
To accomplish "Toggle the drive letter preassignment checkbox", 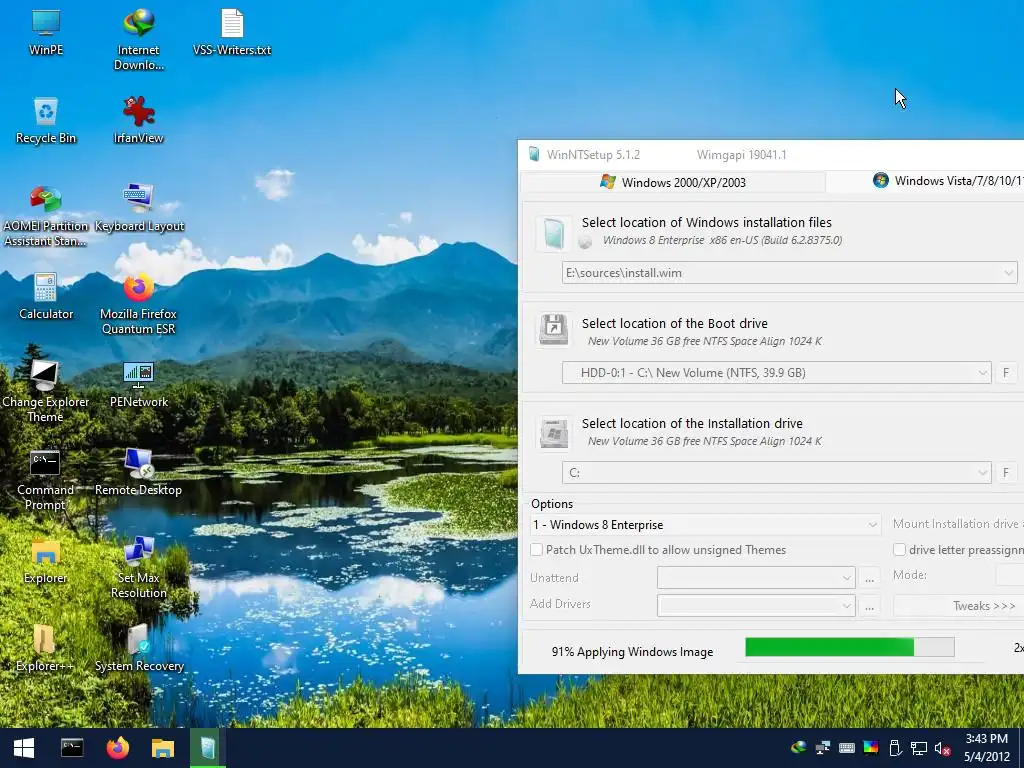I will point(899,550).
